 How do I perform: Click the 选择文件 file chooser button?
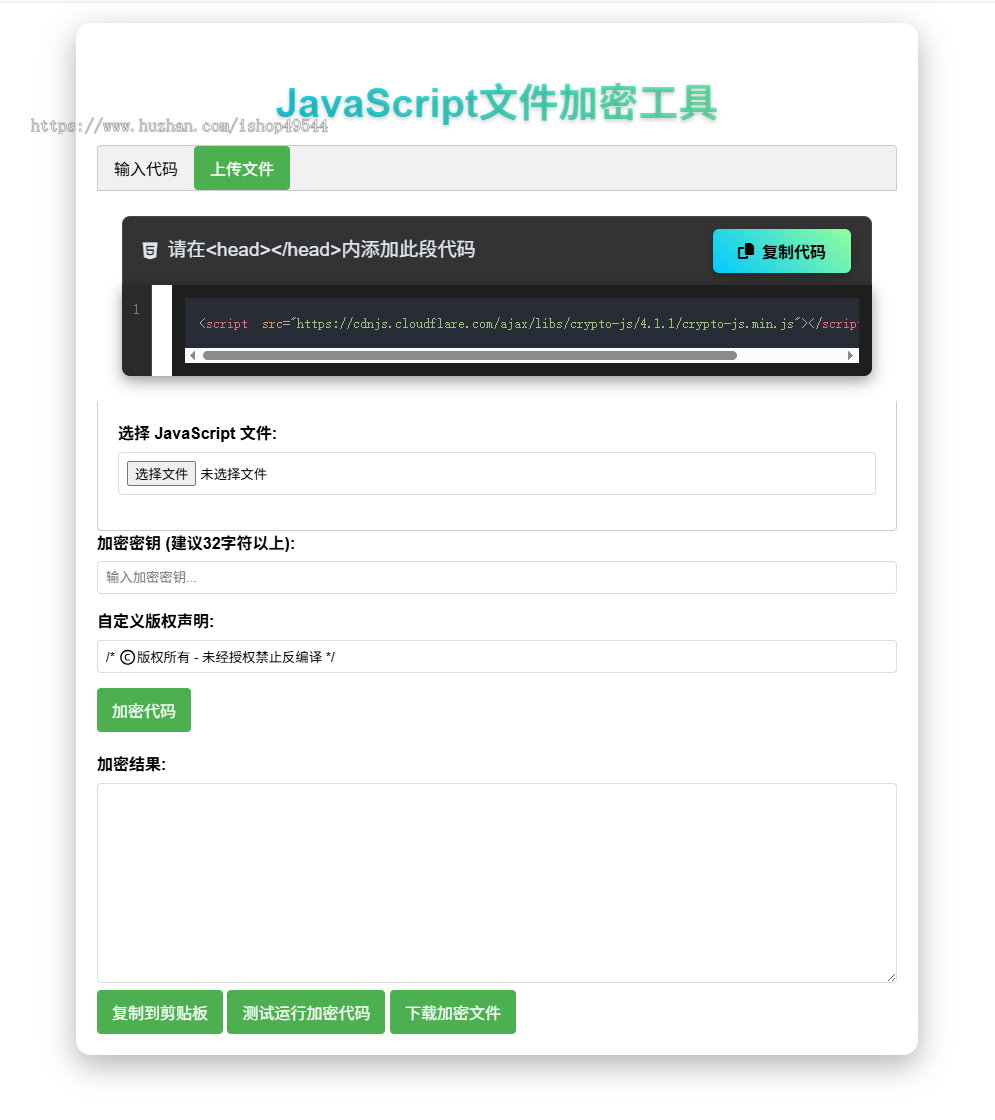point(161,474)
